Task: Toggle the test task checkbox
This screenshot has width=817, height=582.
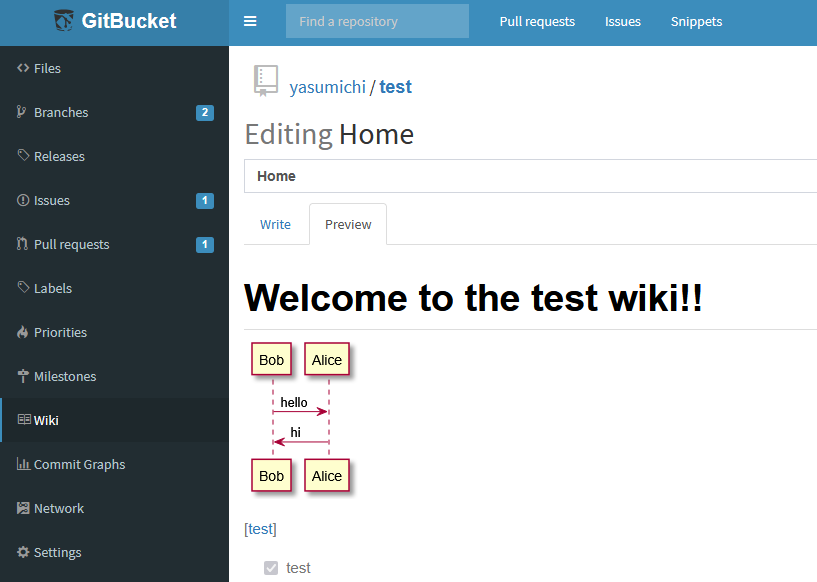Action: coord(271,568)
